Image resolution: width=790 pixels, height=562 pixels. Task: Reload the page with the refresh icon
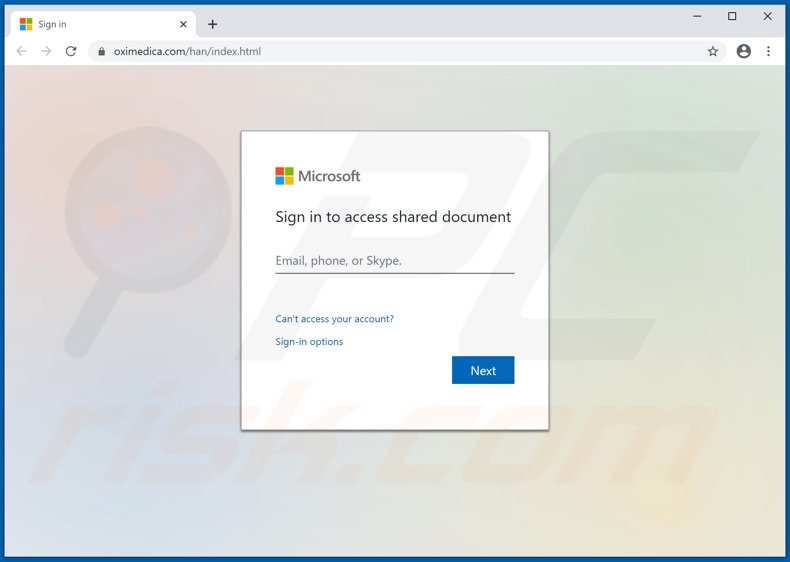(x=71, y=51)
